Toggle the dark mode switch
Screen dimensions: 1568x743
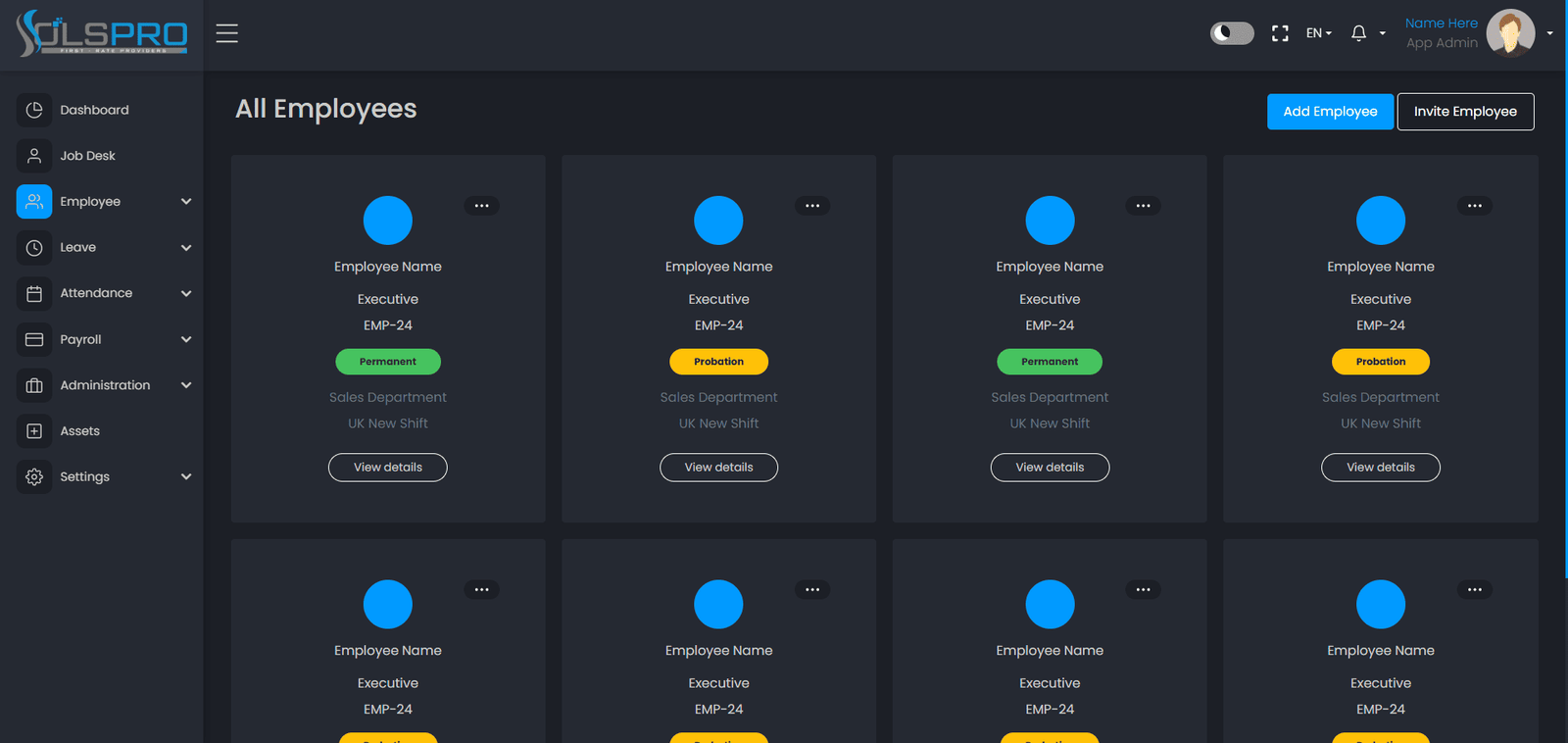[1232, 33]
